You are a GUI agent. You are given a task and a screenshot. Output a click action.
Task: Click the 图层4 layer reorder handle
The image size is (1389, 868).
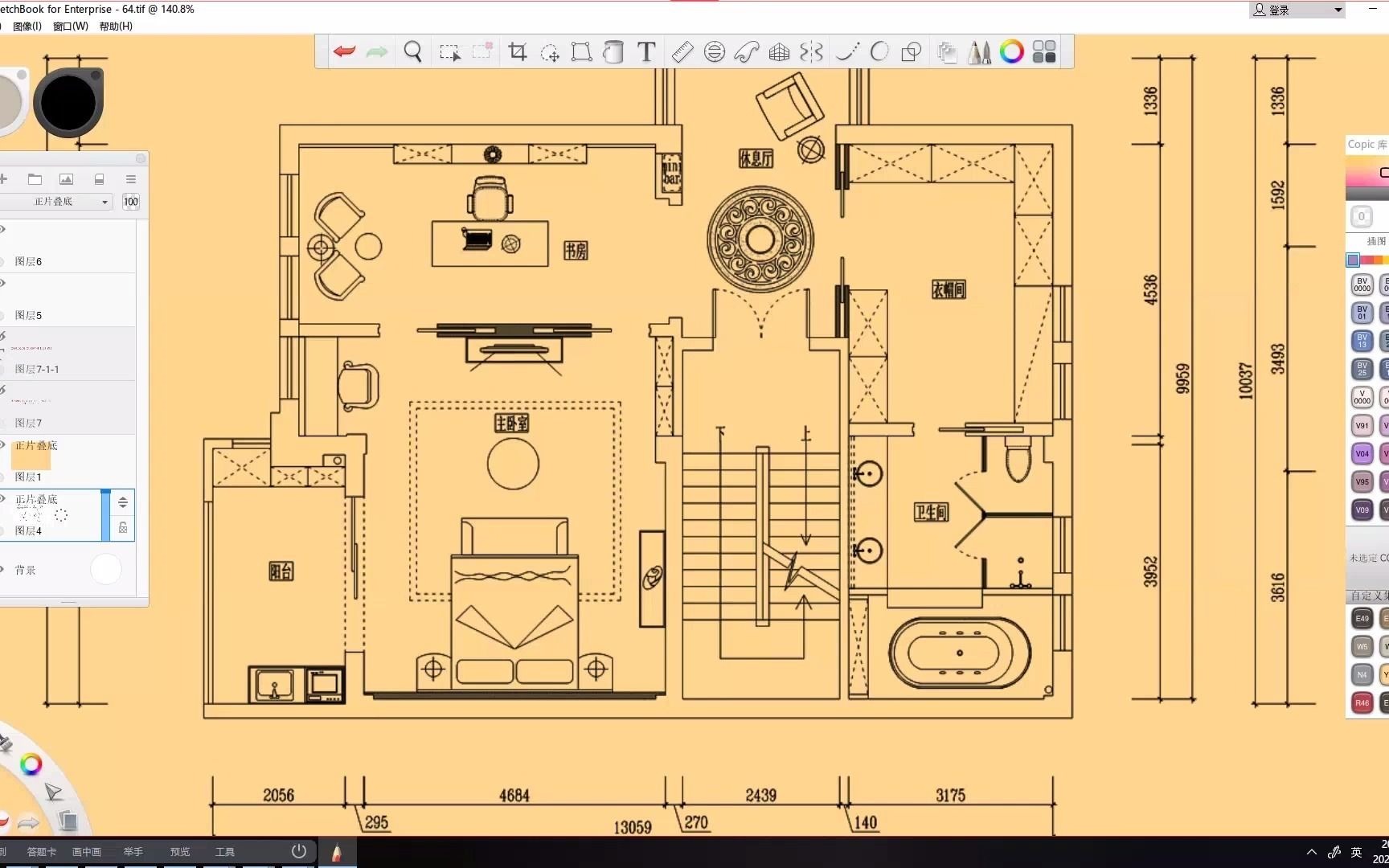[x=123, y=502]
